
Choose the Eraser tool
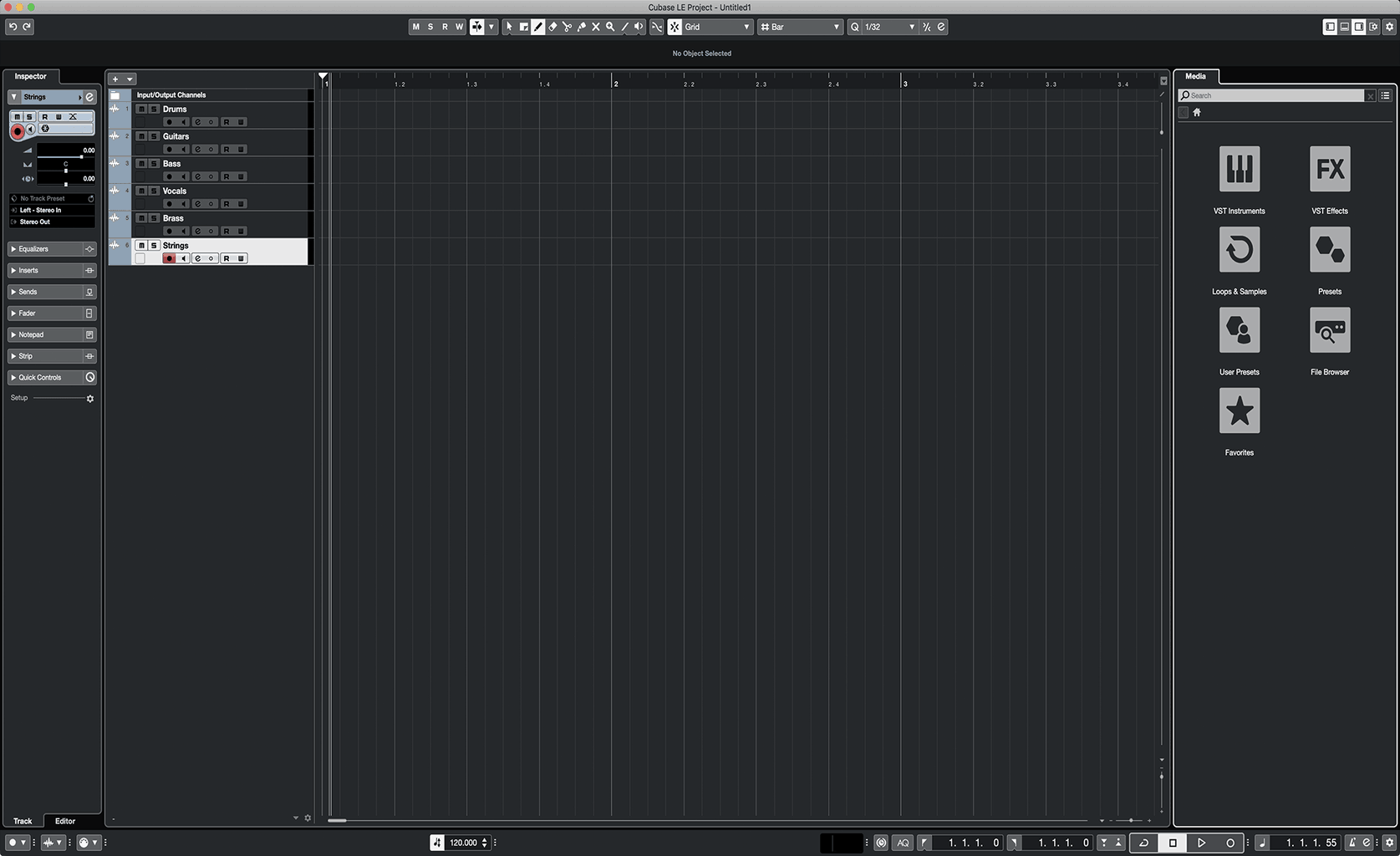[x=553, y=27]
